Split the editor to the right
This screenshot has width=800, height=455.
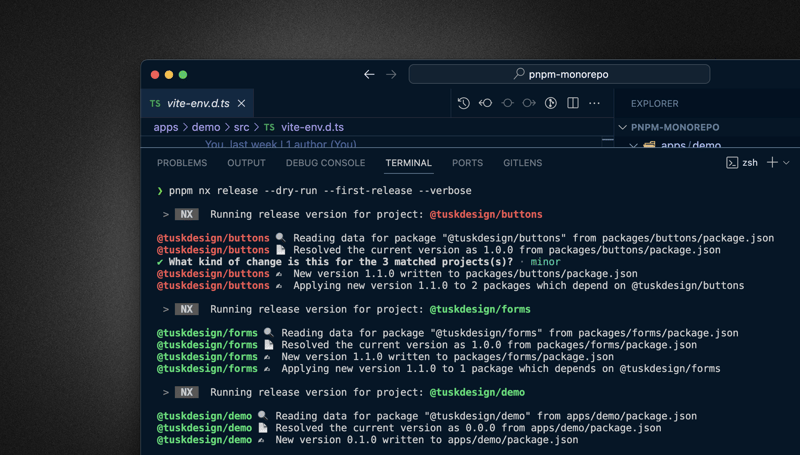[x=573, y=103]
